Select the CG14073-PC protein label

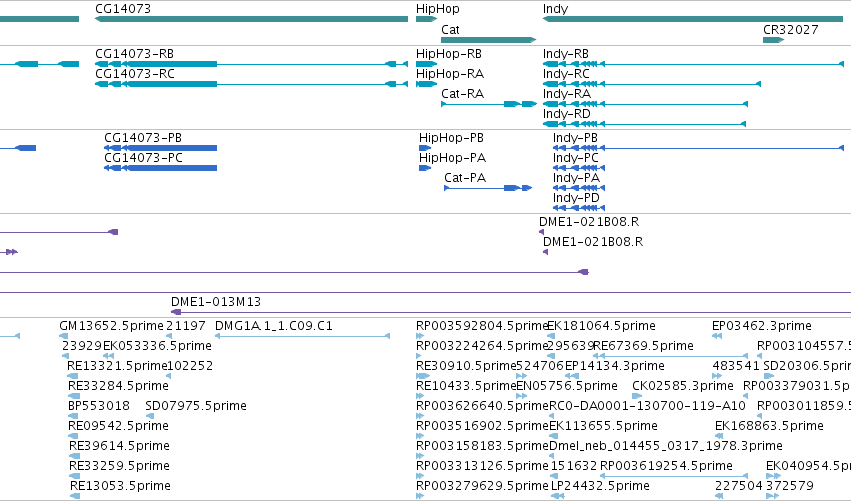[x=143, y=158]
